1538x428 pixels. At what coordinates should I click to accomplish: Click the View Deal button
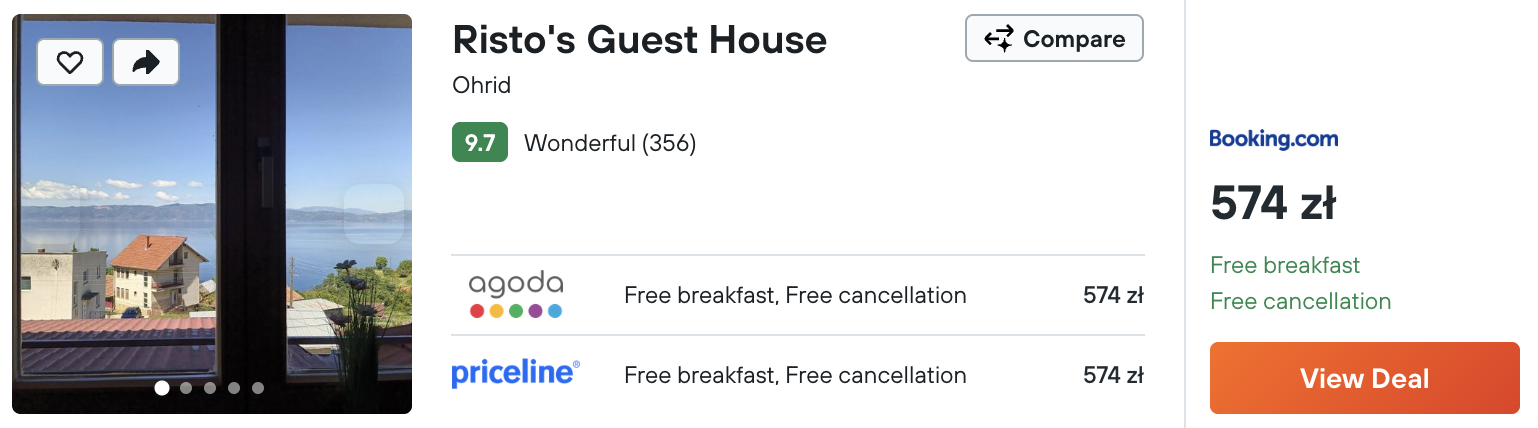point(1364,378)
